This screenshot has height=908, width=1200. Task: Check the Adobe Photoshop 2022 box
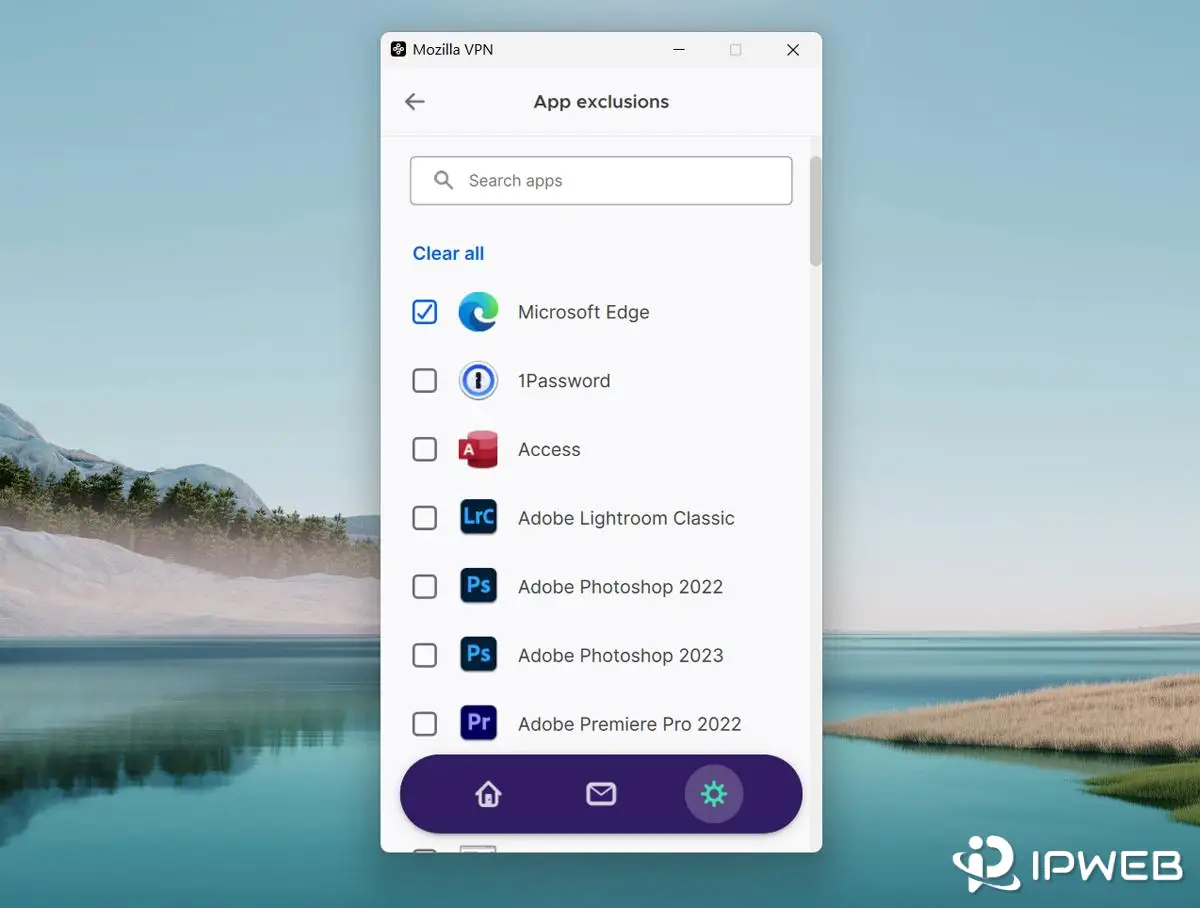pyautogui.click(x=425, y=587)
